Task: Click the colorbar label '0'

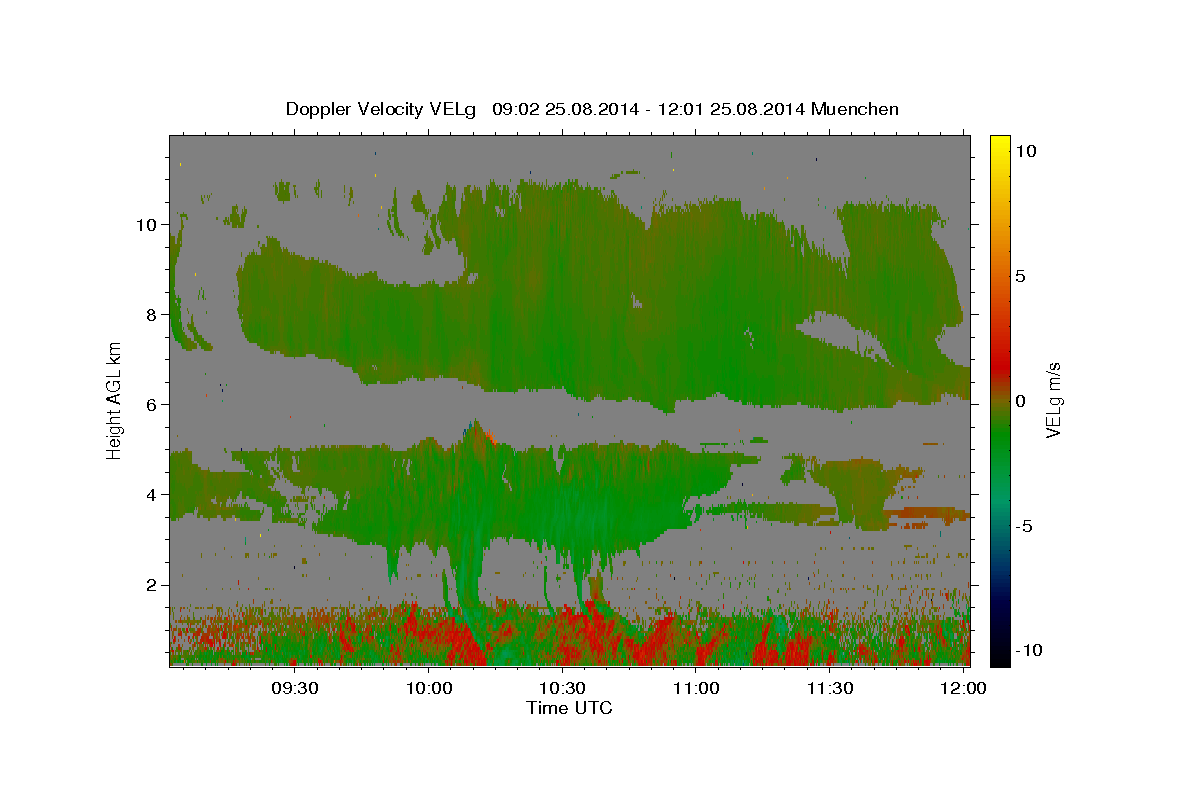Action: click(1021, 401)
